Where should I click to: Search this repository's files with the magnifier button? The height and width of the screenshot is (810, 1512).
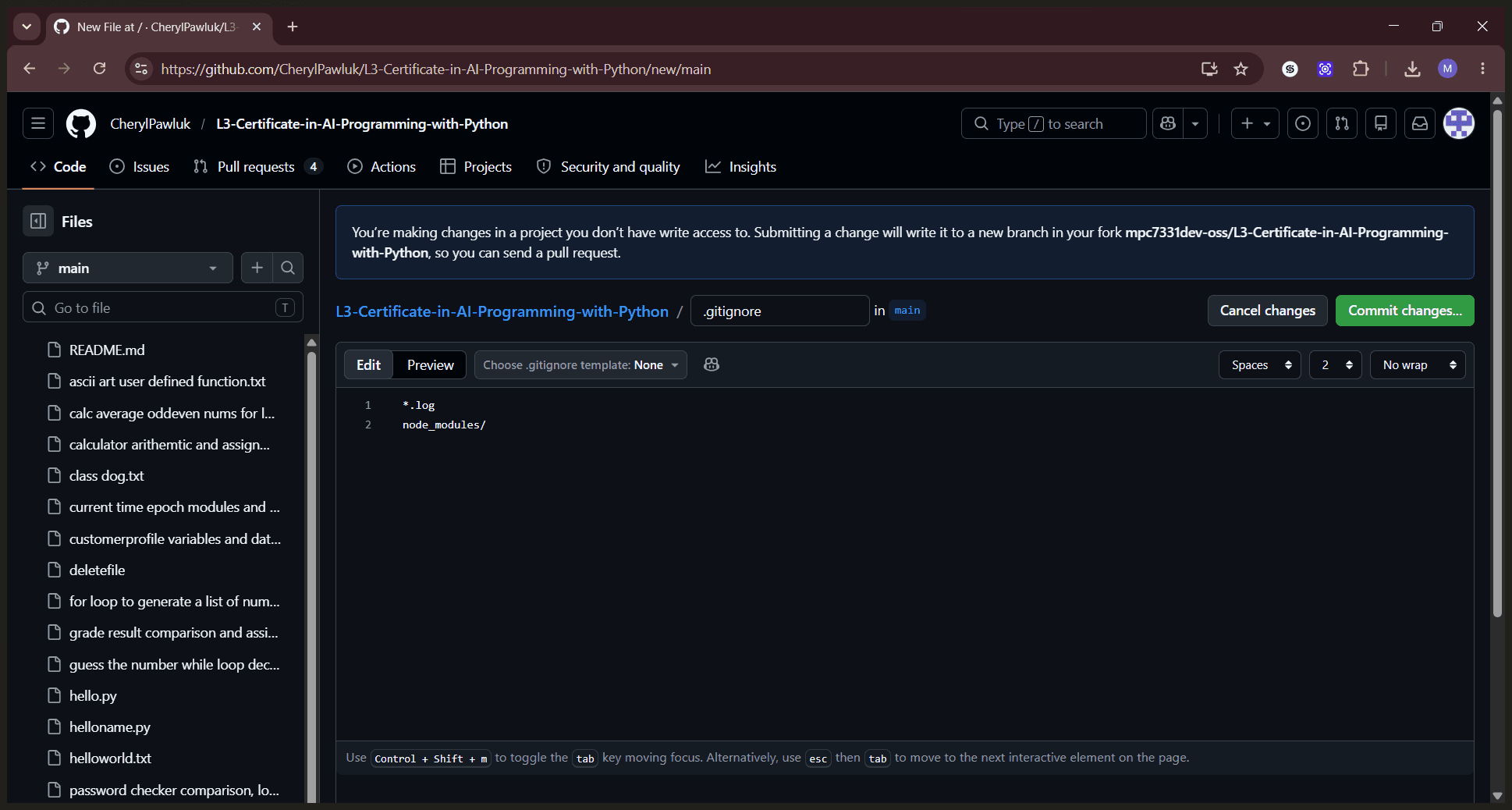(x=288, y=268)
